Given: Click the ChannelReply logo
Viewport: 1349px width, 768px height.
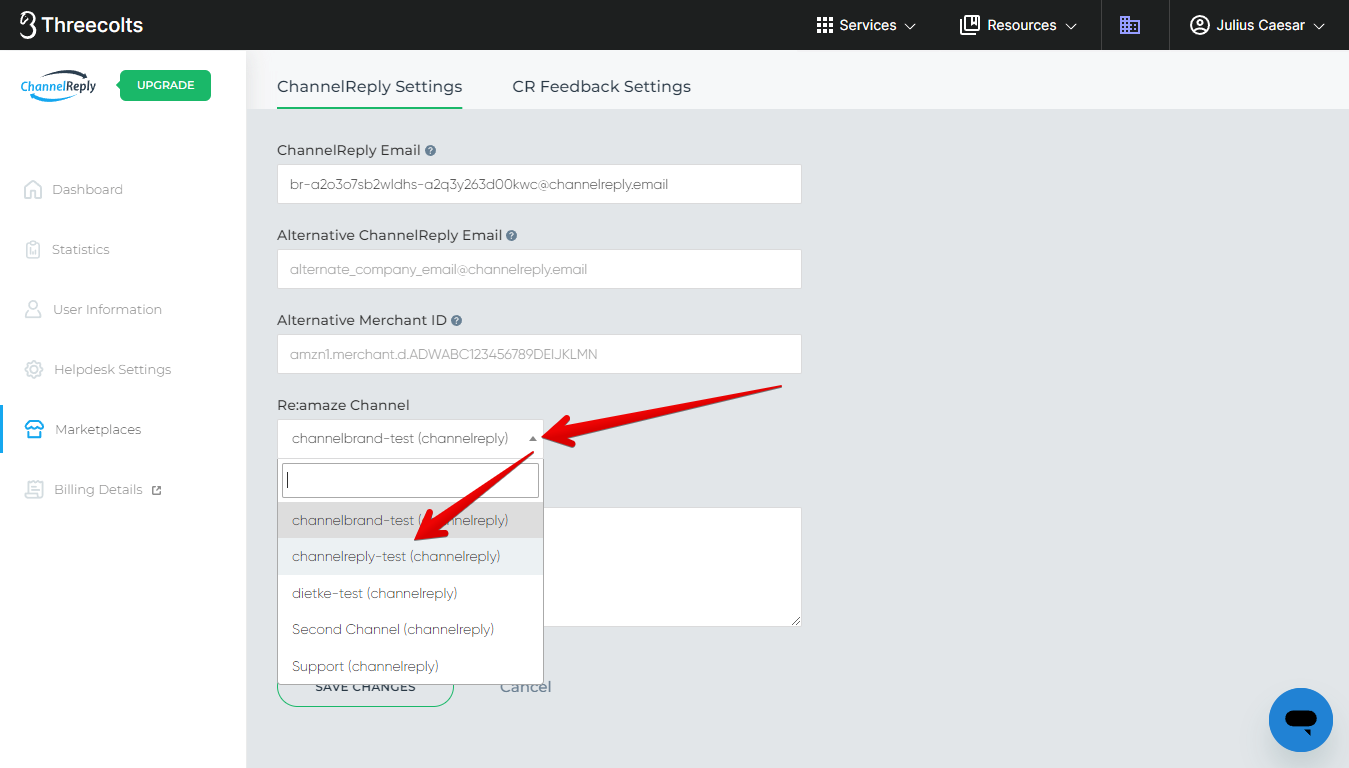Looking at the screenshot, I should [59, 86].
